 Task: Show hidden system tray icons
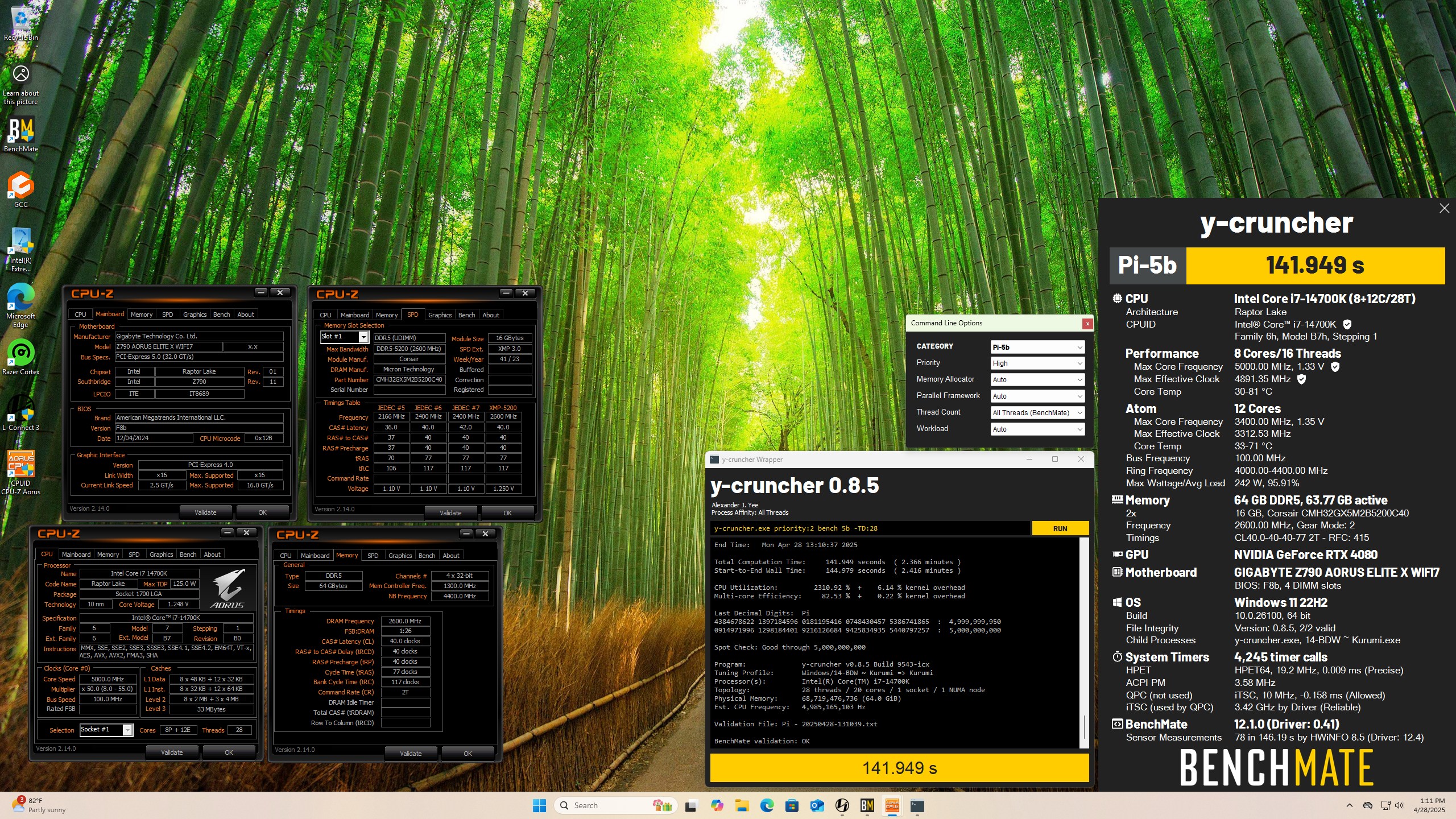1349,805
